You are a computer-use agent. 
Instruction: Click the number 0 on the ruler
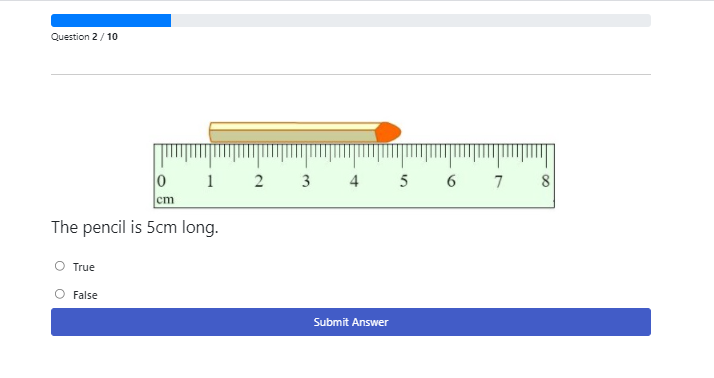coord(161,181)
